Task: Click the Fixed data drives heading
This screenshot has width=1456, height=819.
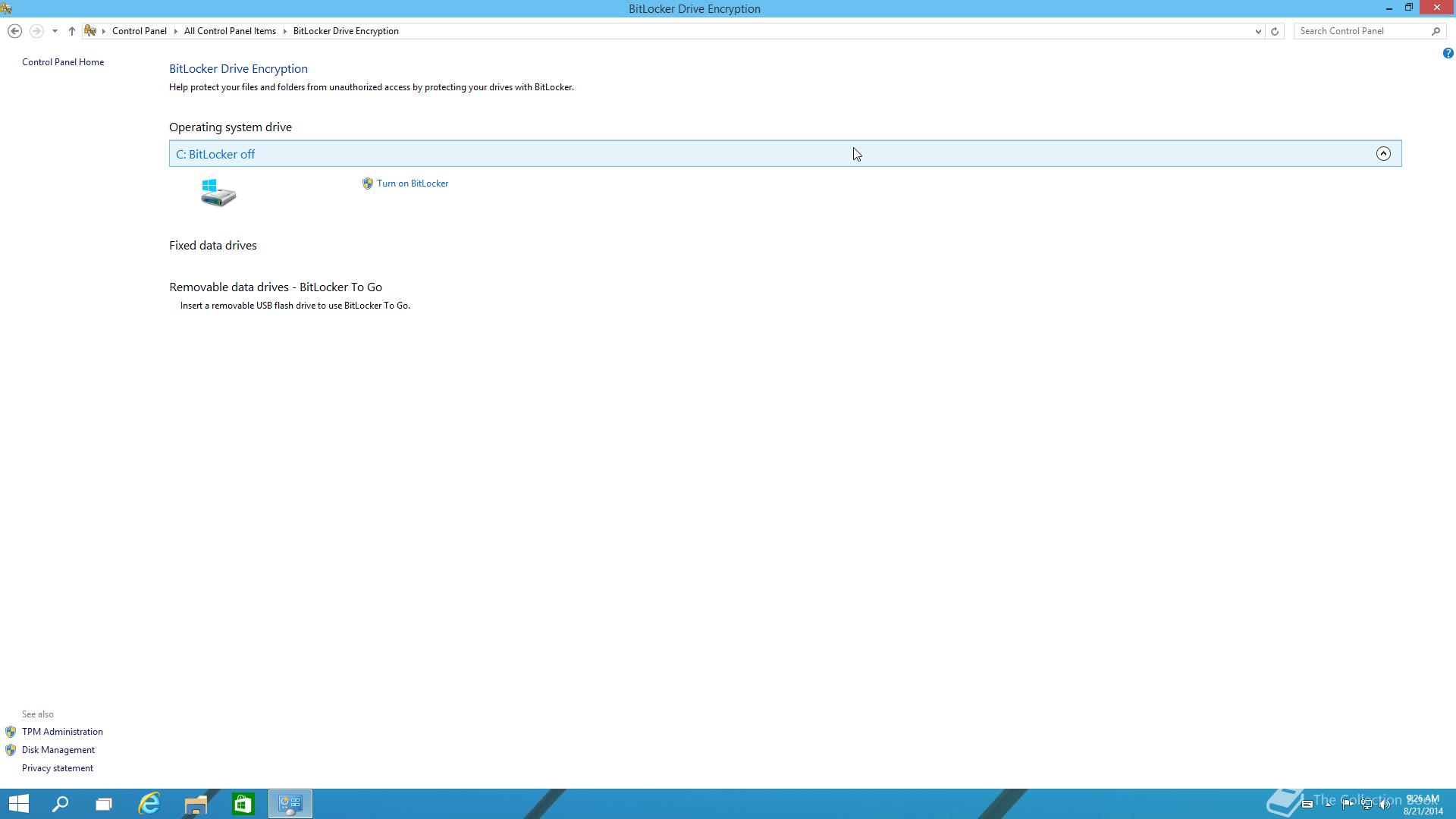Action: [213, 246]
